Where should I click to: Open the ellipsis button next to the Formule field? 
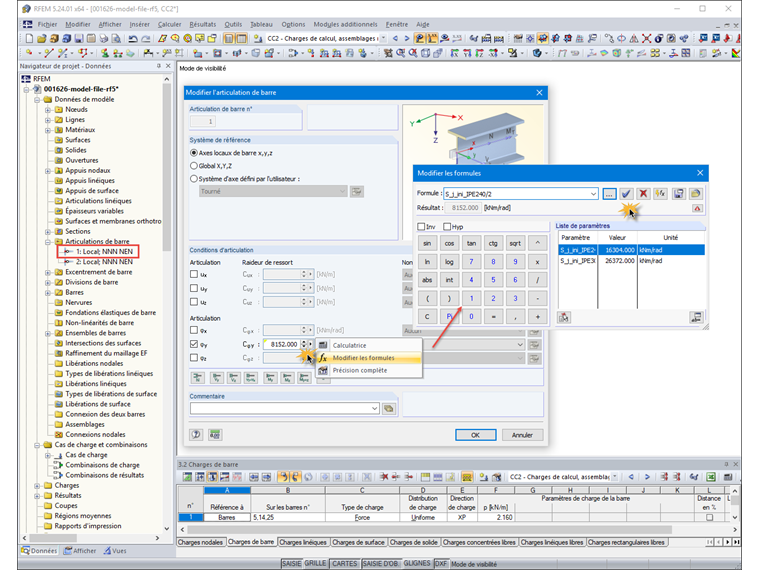coord(609,194)
